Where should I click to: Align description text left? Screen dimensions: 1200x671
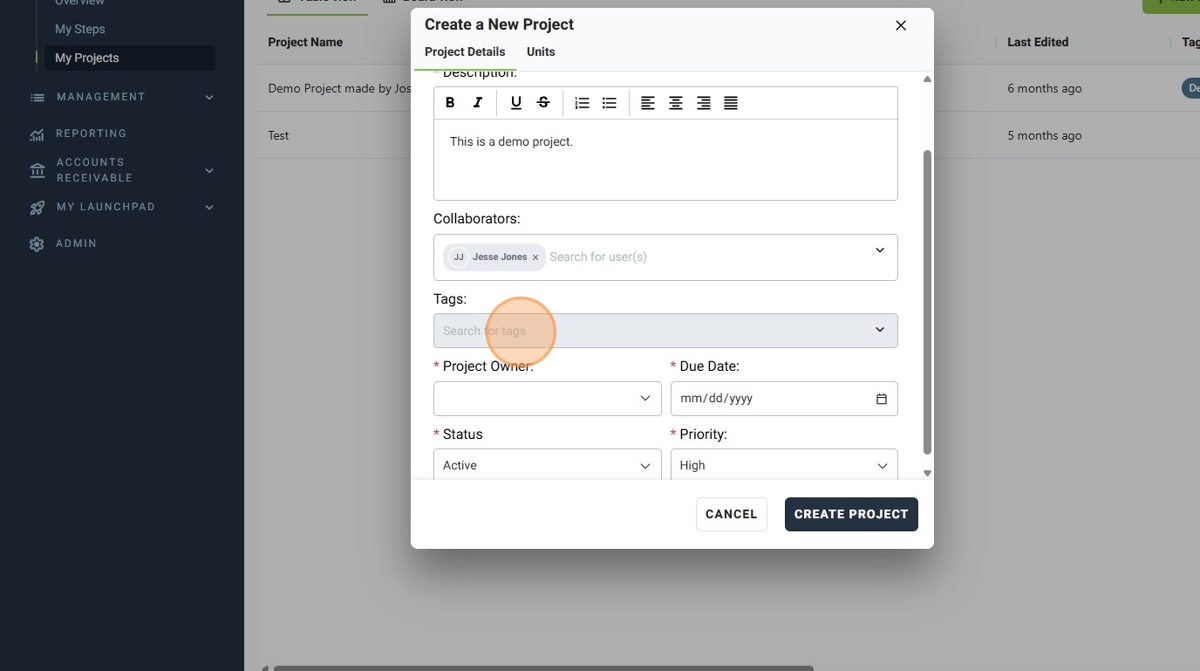click(x=648, y=103)
